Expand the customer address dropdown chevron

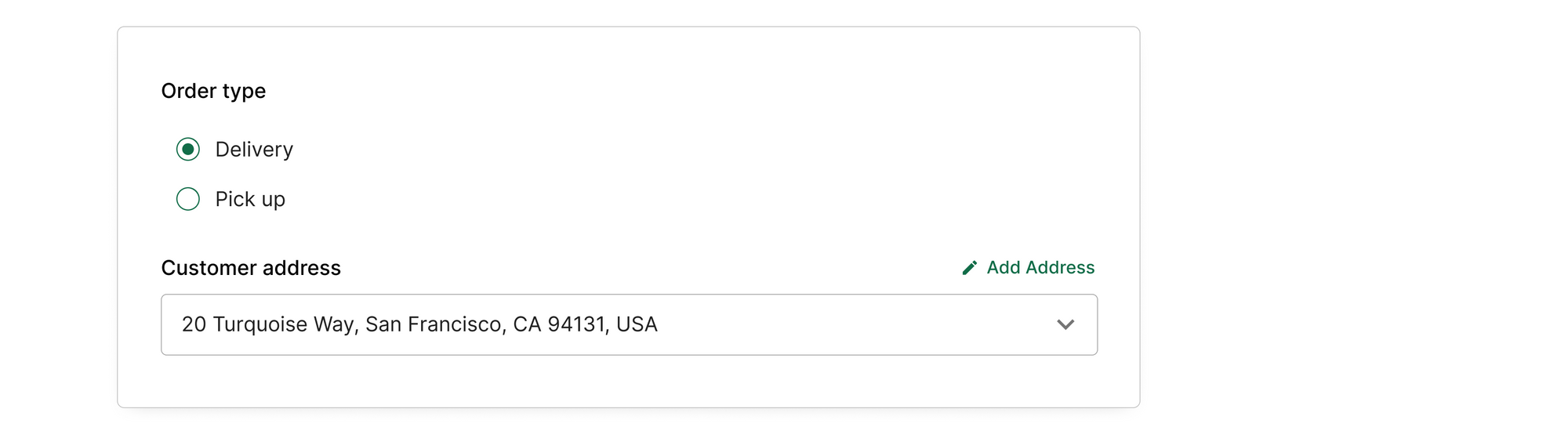1065,324
